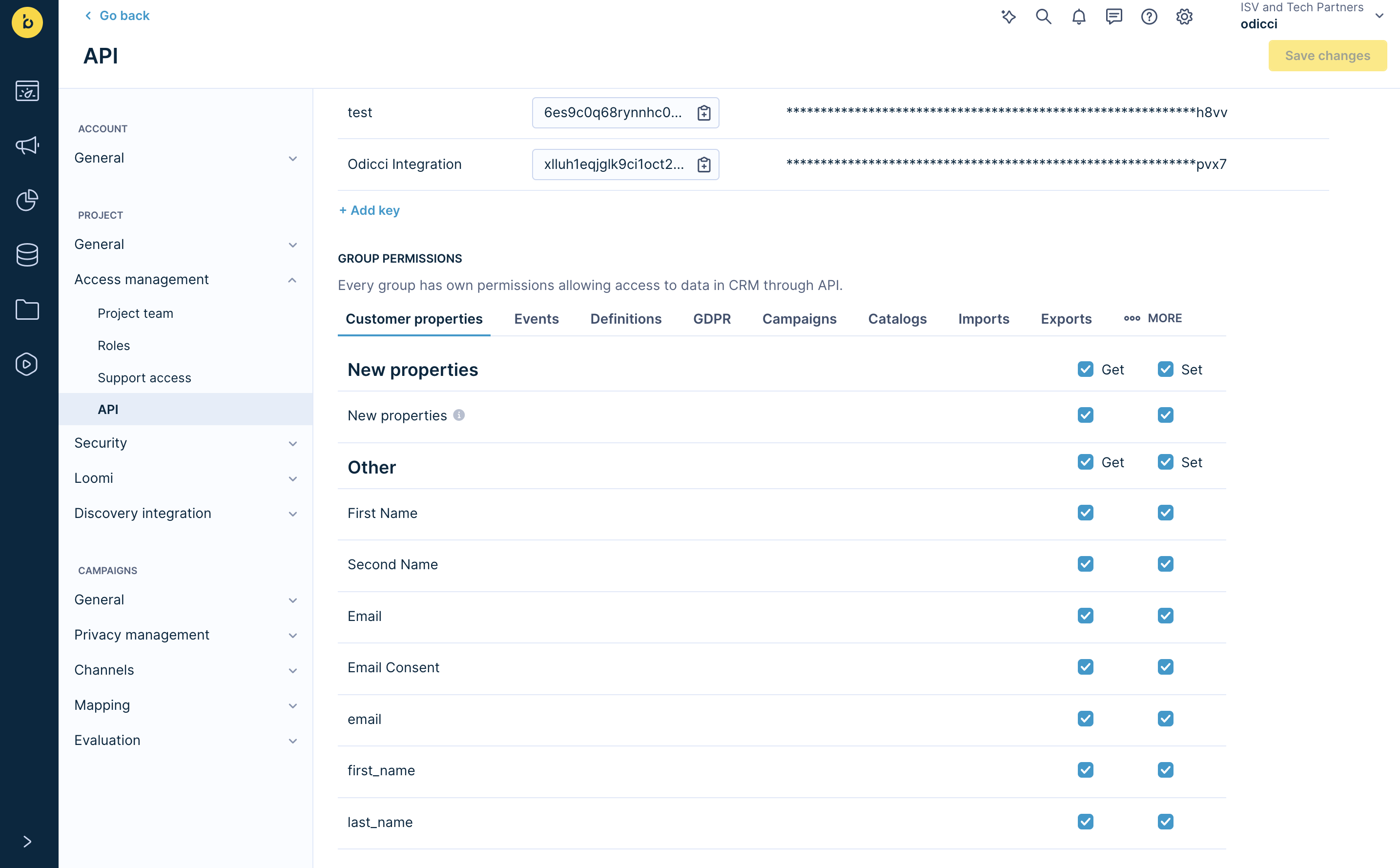Uncheck Set permission for Email Consent
Image resolution: width=1400 pixels, height=868 pixels.
click(x=1165, y=667)
